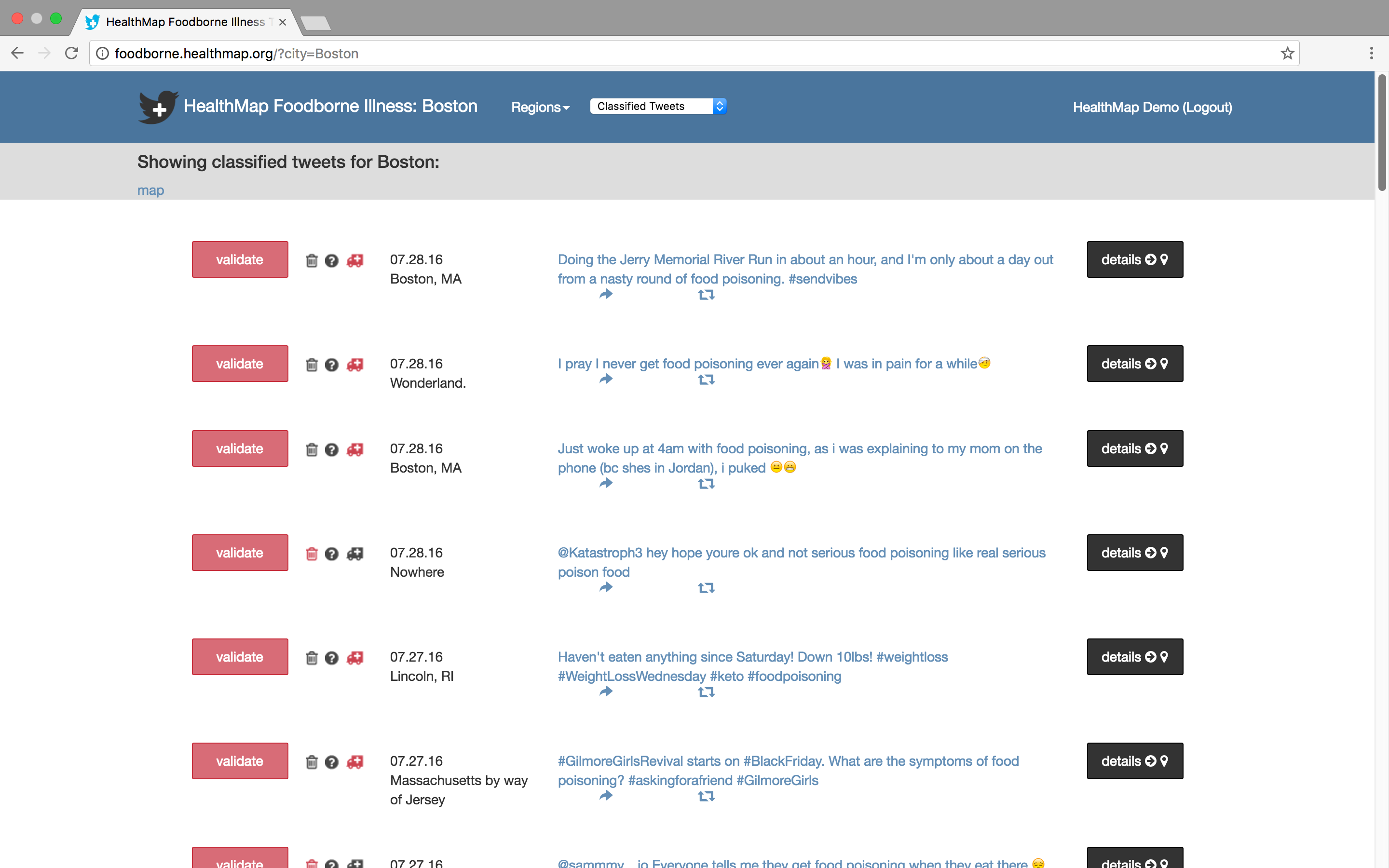Click trash icon for Wonderland tweet row
1389x868 pixels.
(x=312, y=365)
